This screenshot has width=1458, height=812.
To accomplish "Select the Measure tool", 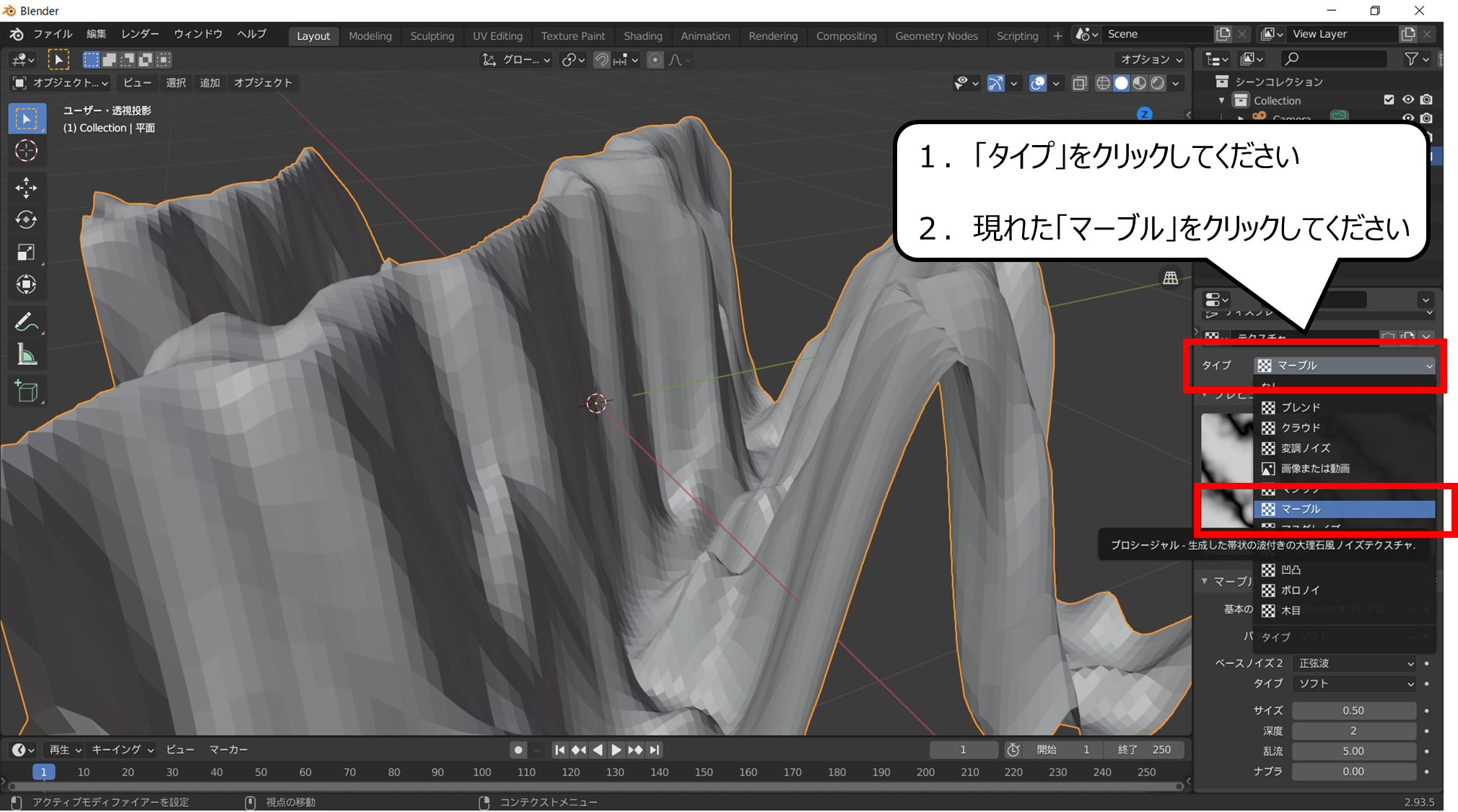I will pyautogui.click(x=27, y=354).
